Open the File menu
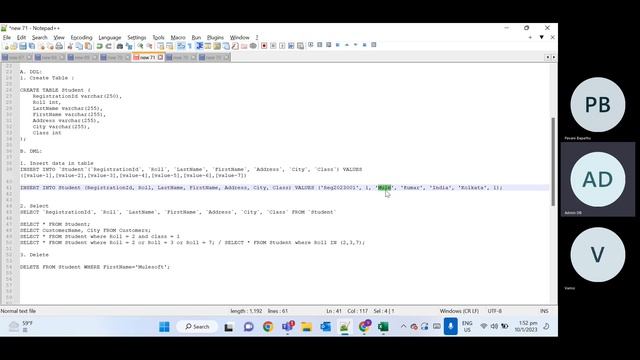 click(7, 37)
